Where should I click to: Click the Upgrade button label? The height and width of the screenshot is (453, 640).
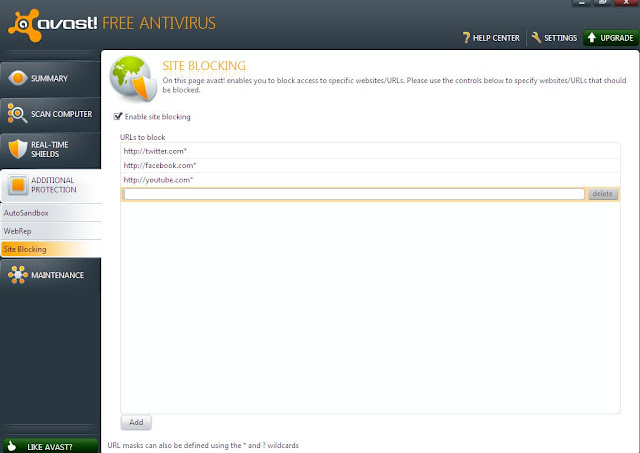(616, 38)
